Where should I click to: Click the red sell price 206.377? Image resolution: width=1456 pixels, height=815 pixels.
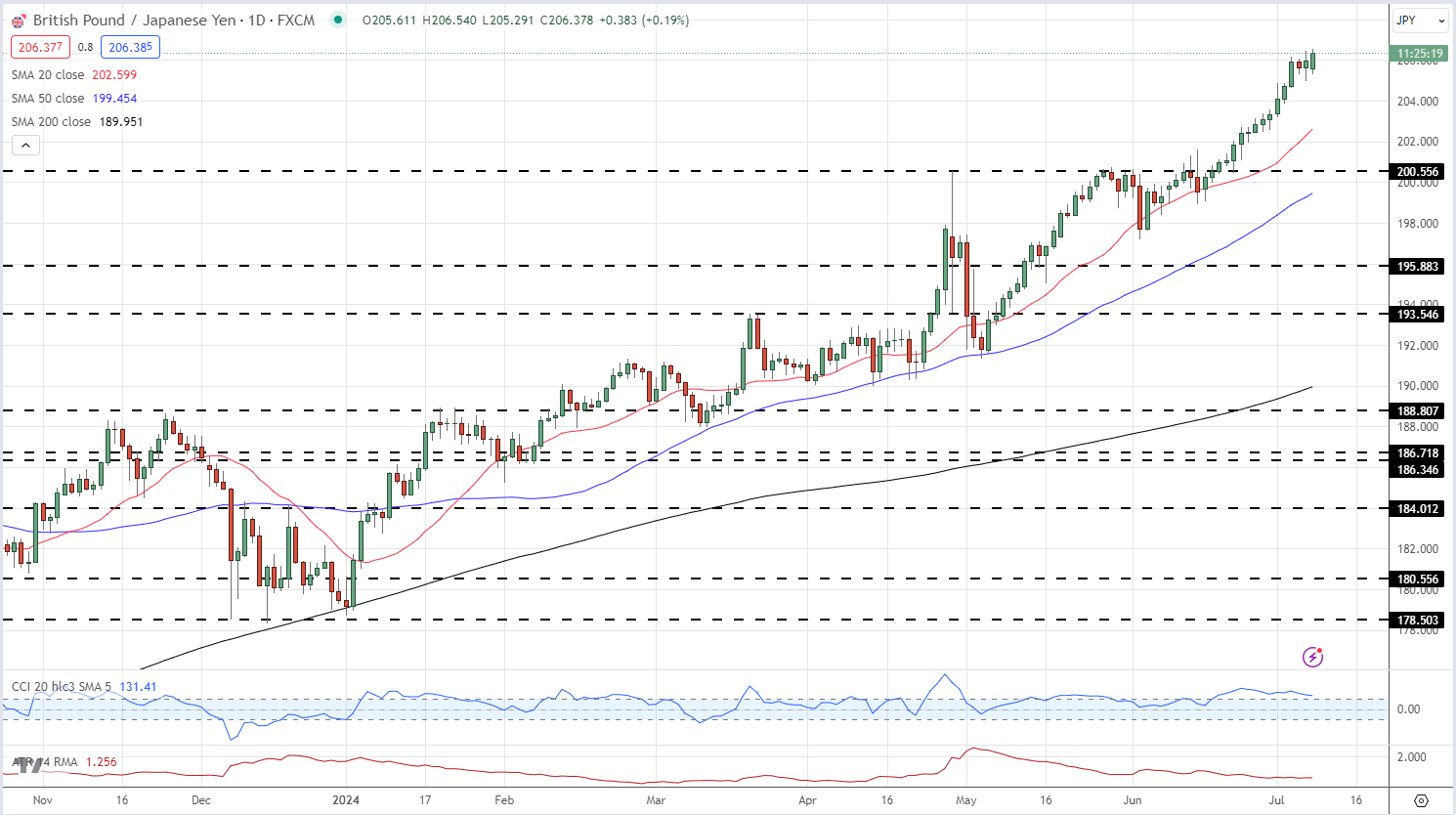(x=40, y=47)
